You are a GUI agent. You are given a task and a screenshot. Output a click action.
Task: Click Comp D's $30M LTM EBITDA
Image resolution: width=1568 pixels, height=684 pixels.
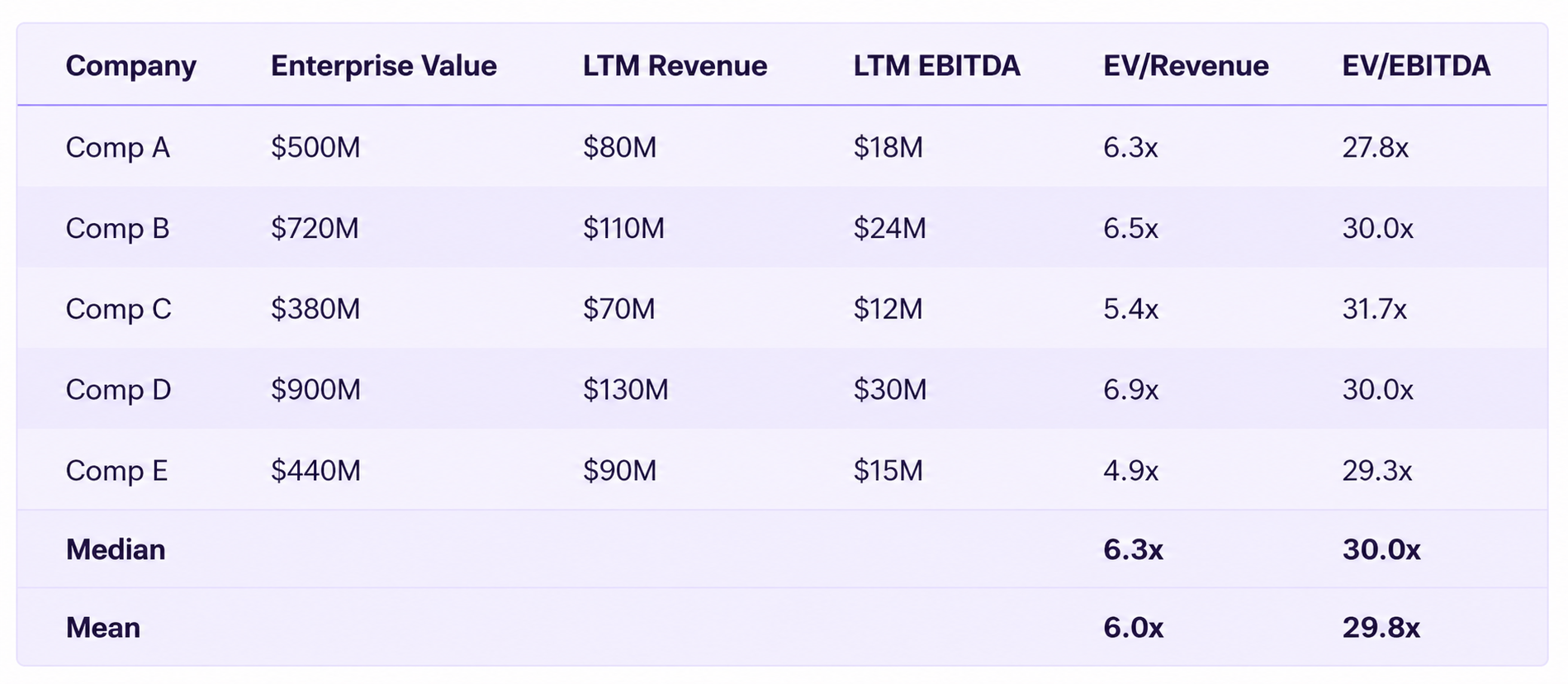click(890, 389)
